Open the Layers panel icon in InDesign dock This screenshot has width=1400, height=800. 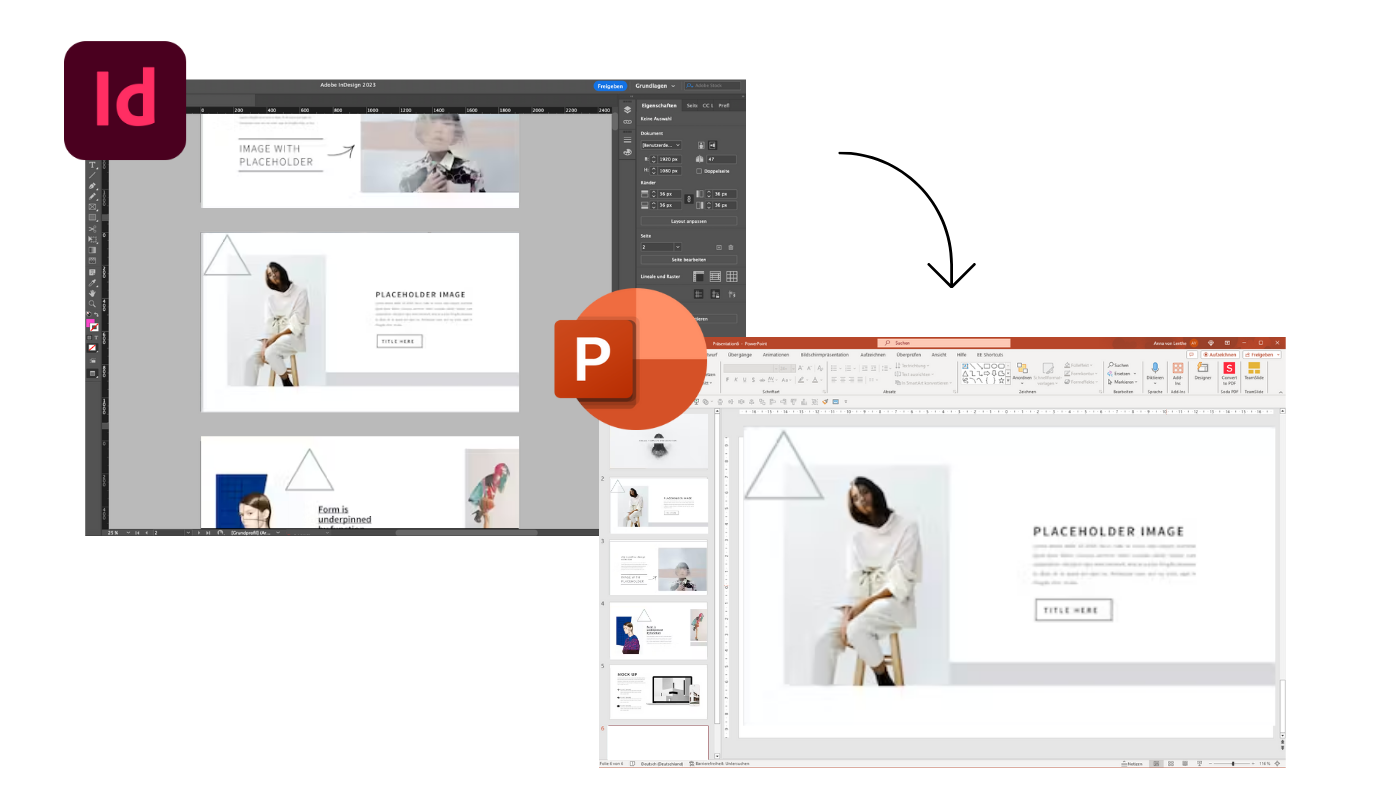(x=627, y=110)
